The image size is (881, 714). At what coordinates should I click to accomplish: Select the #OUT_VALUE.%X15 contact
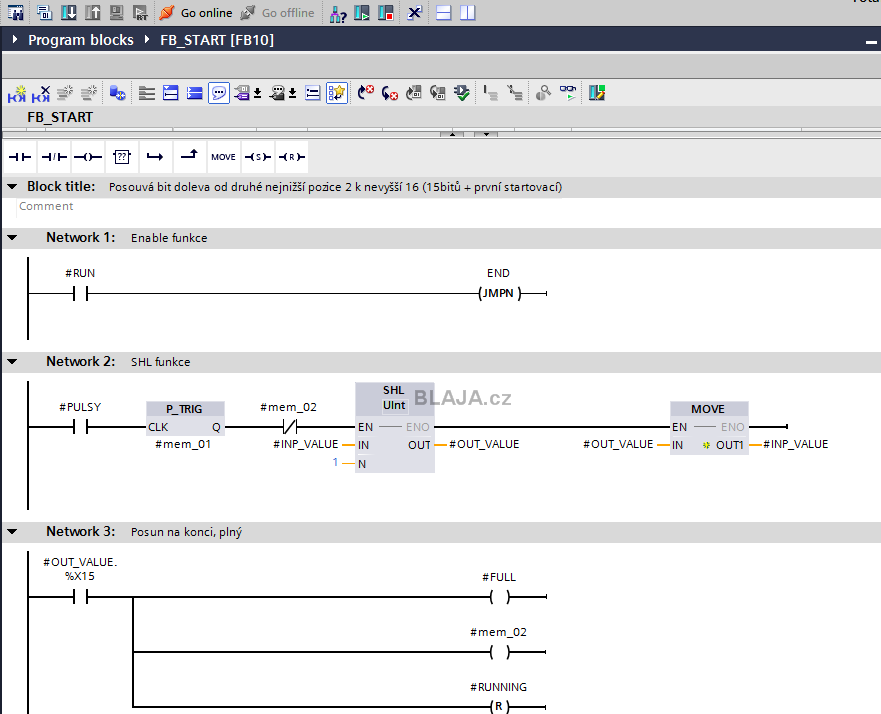(x=80, y=597)
